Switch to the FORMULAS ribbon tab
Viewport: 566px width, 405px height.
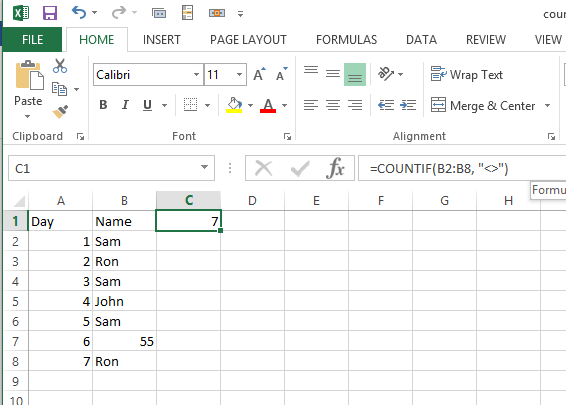[346, 40]
